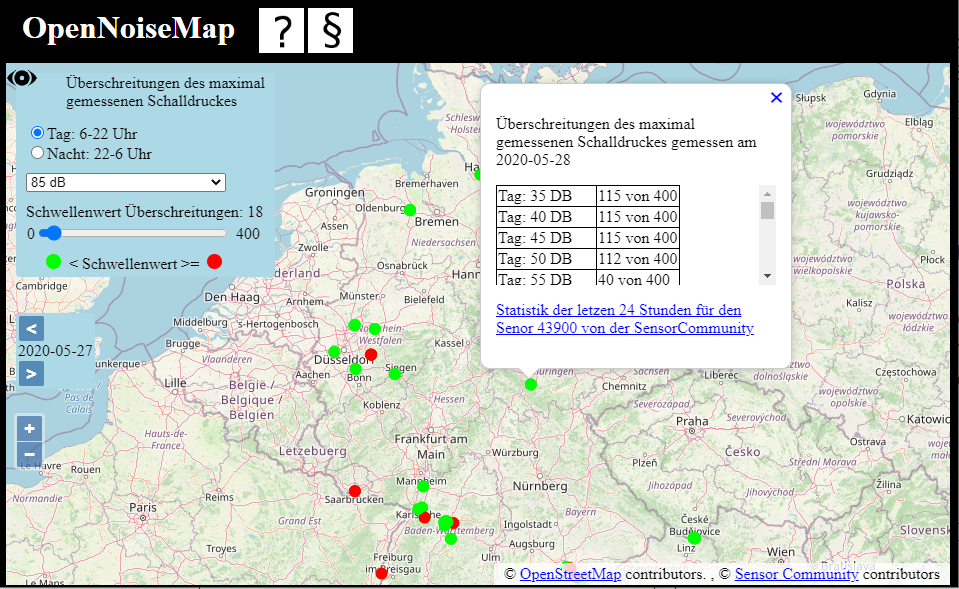Select the green sensor marker near Bremen
The height and width of the screenshot is (589, 959).
pos(410,210)
